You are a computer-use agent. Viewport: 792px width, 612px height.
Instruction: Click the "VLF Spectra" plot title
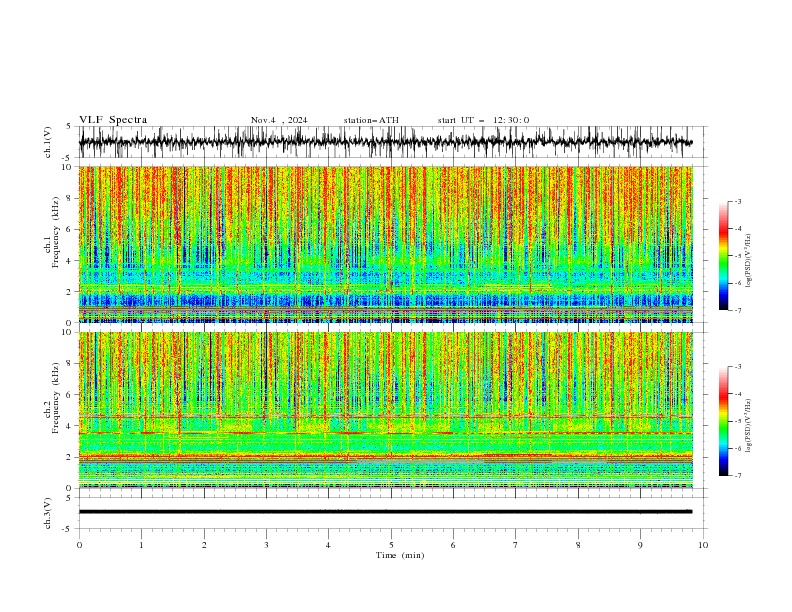point(113,120)
